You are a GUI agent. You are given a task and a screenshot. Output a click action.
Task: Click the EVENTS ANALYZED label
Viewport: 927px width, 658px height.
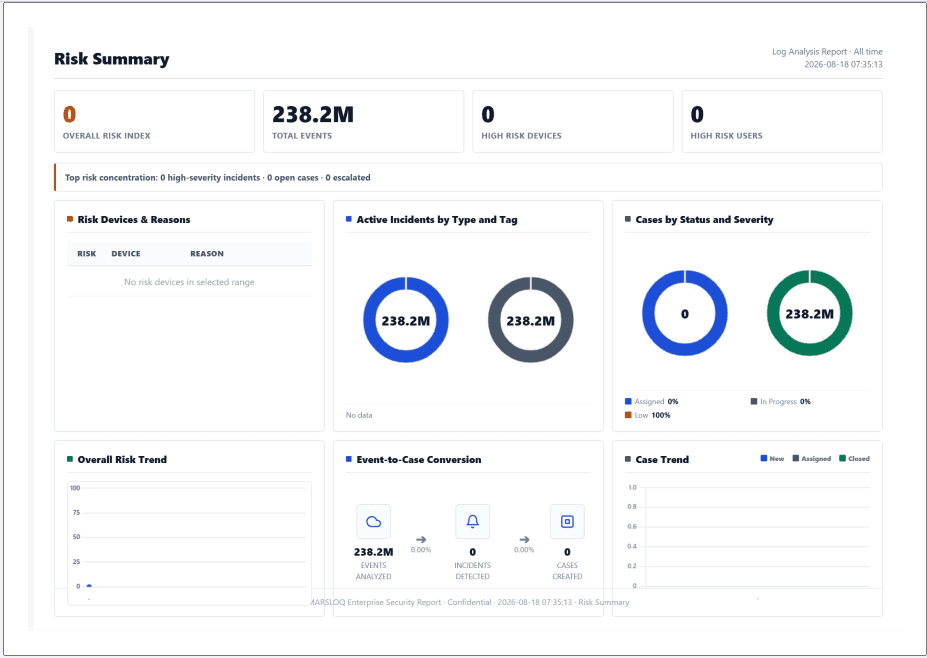pos(374,571)
